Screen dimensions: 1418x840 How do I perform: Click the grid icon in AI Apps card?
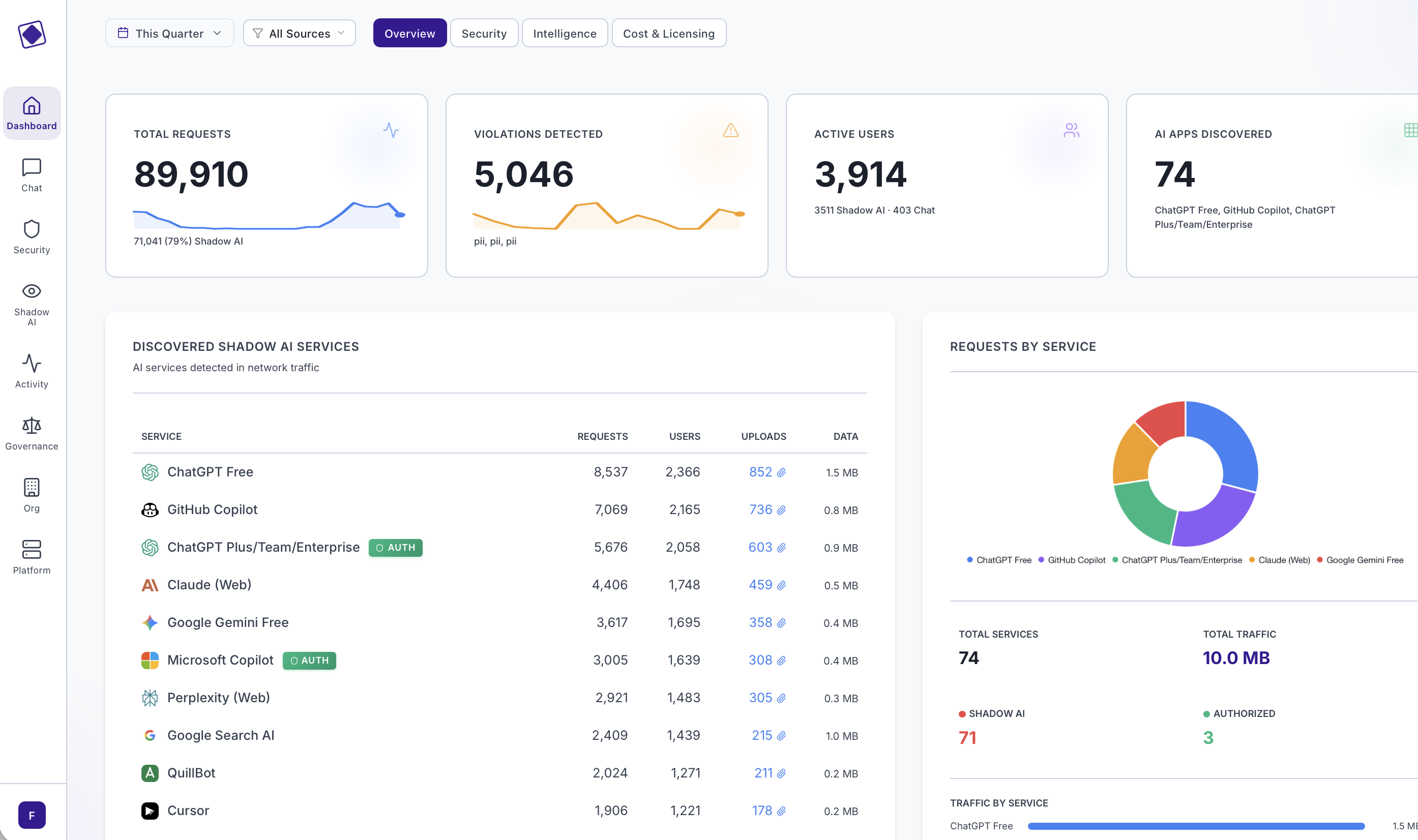tap(1411, 130)
